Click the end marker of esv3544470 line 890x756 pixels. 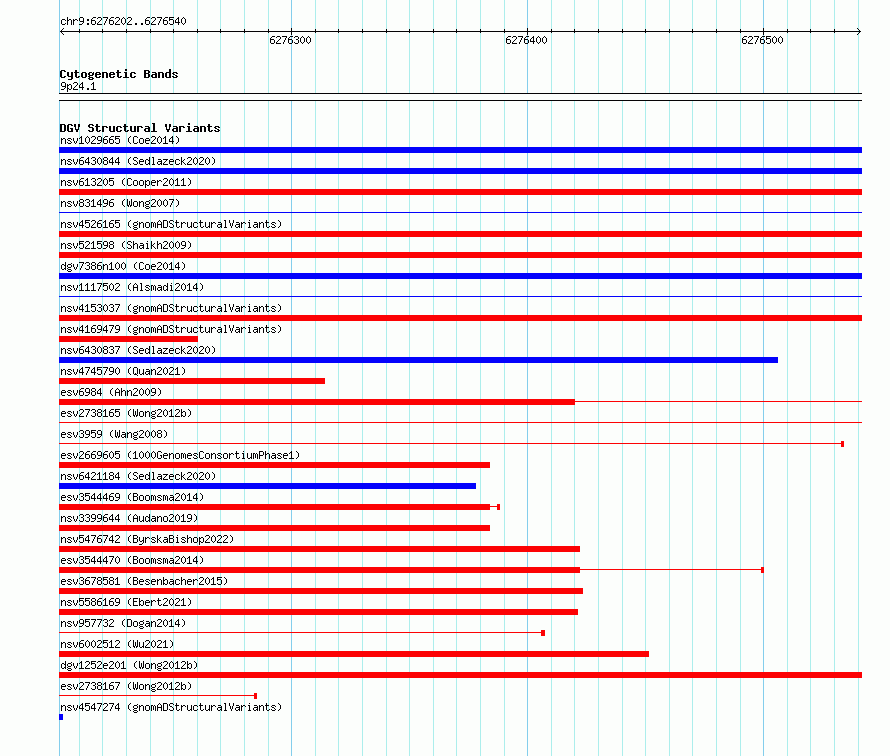click(762, 570)
